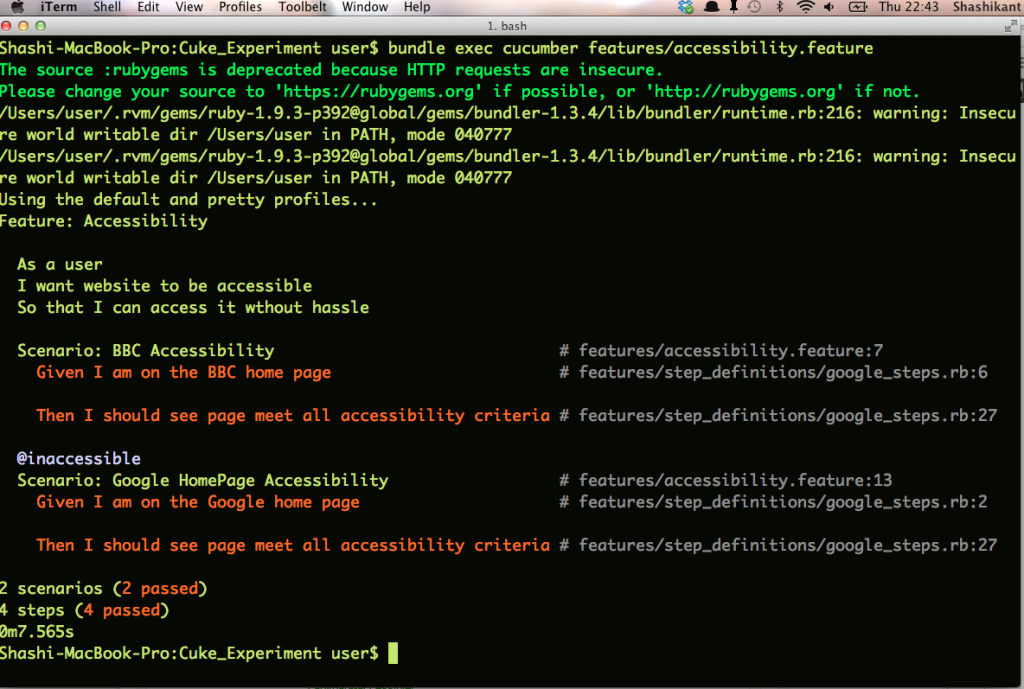Screen dimensions: 1024x689
Task: Click the 'google_steps.rb:2' file reference
Action: point(906,502)
